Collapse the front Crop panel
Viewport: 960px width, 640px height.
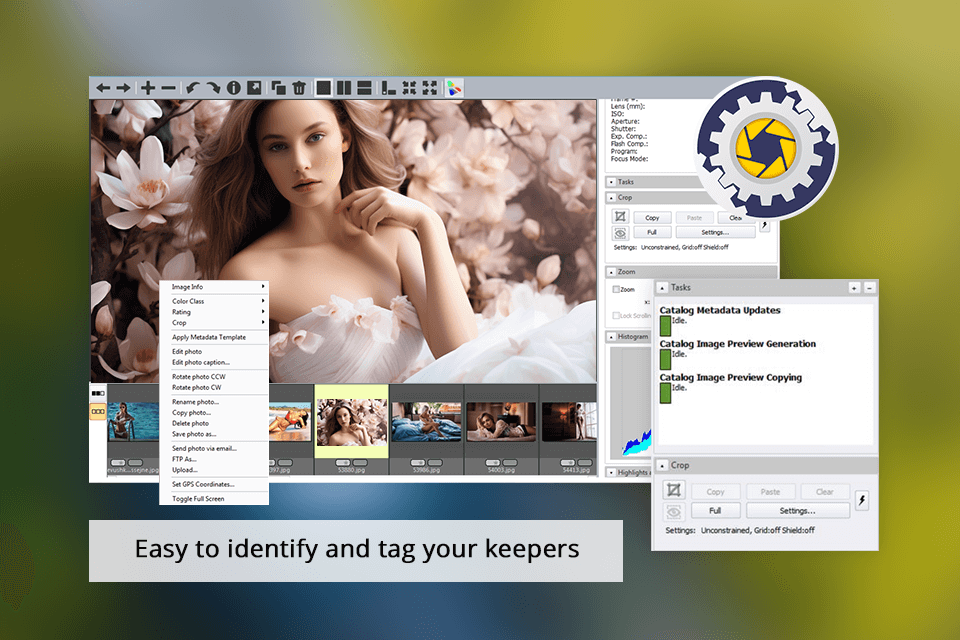pyautogui.click(x=662, y=465)
